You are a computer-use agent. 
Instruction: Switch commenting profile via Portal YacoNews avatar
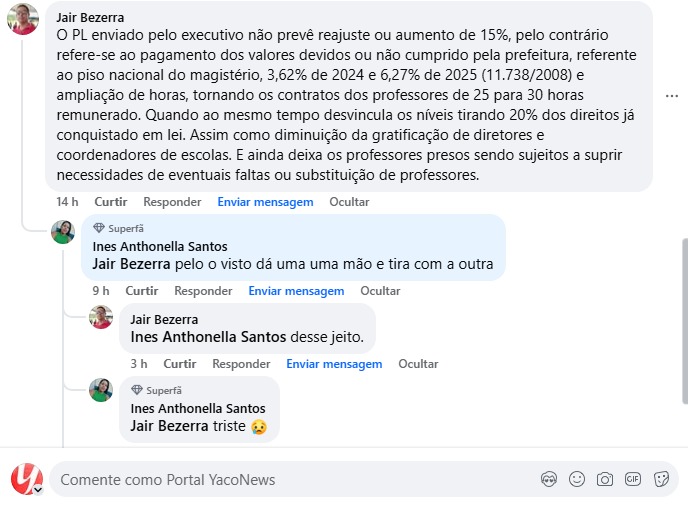click(25, 479)
